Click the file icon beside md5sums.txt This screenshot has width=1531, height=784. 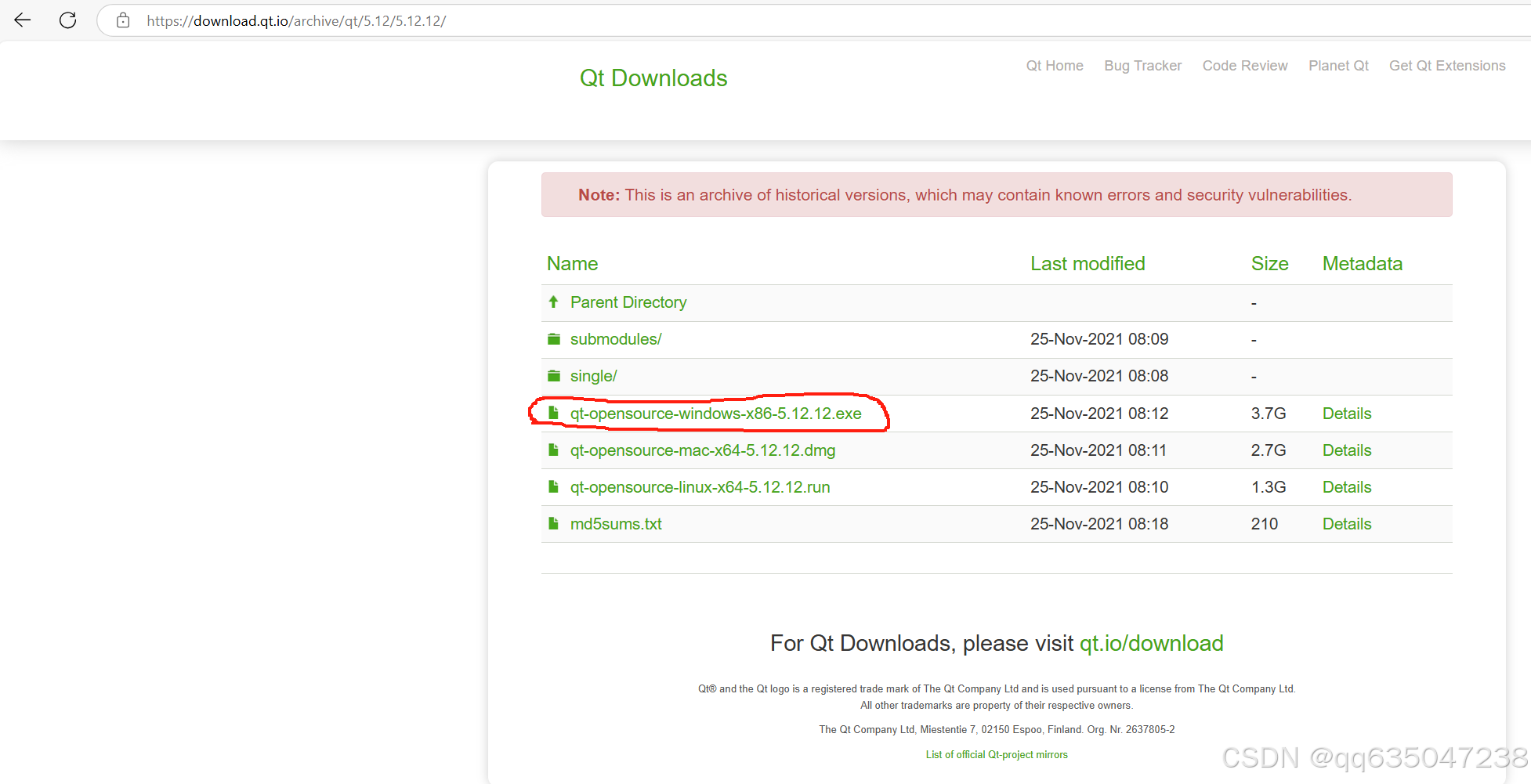coord(553,523)
